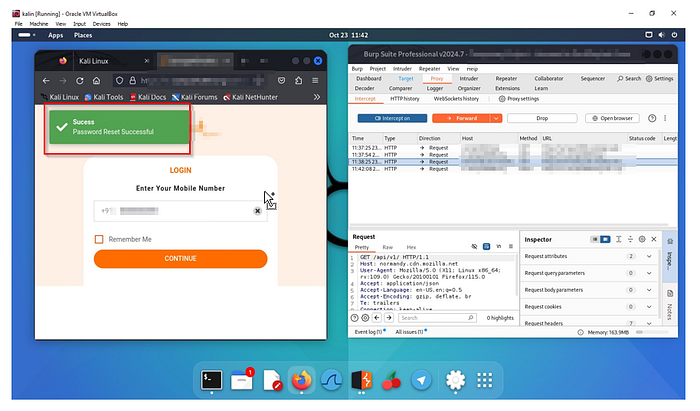The image size is (700, 411).
Task: Toggle the Intercept on button
Action: pyautogui.click(x=392, y=118)
